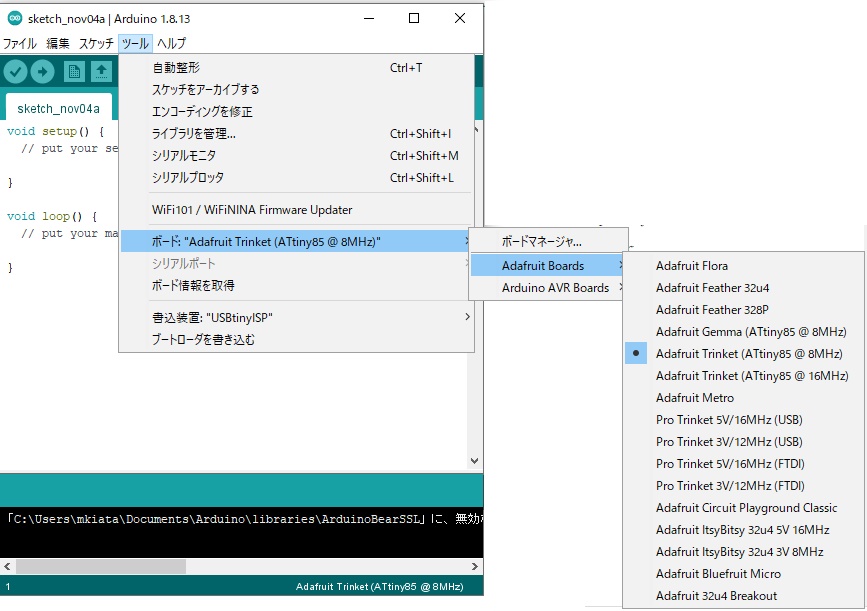Open ボードマネージャ... from the submenu
Viewport: 867px width, 611px height.
coord(549,242)
